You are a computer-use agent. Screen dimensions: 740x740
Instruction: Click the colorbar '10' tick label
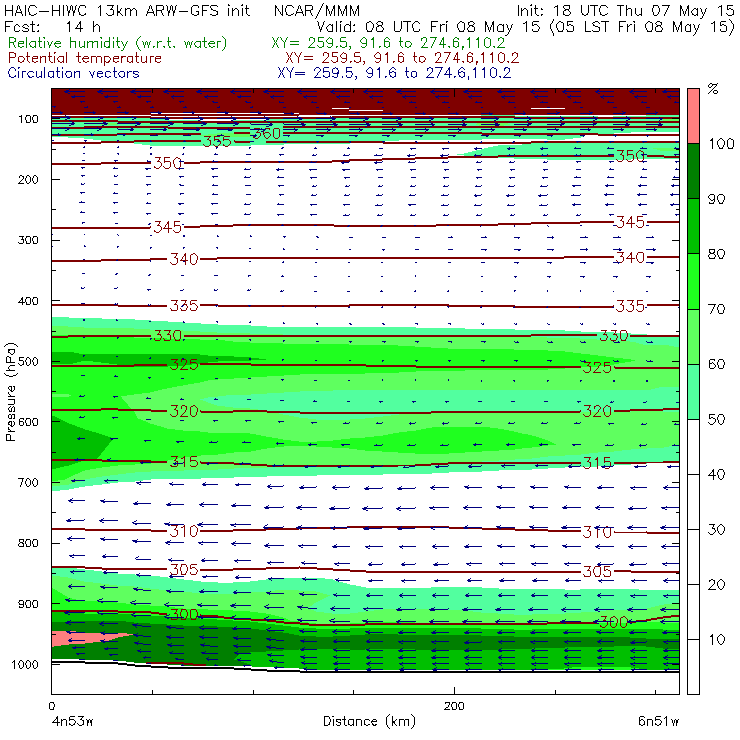pyautogui.click(x=716, y=640)
